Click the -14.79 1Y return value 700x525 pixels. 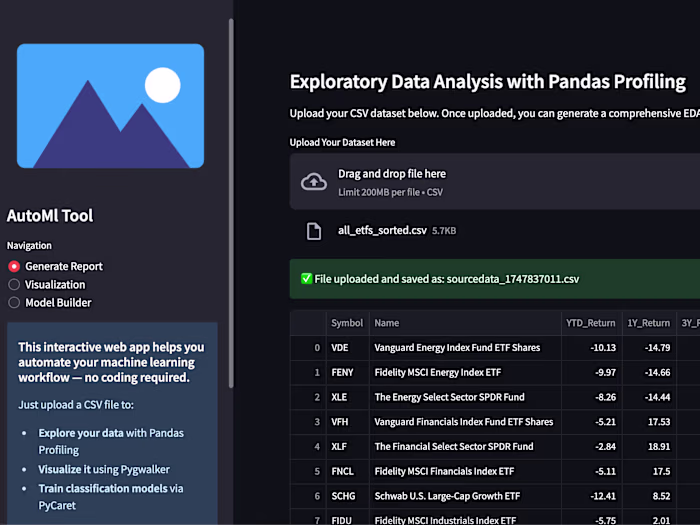click(657, 348)
